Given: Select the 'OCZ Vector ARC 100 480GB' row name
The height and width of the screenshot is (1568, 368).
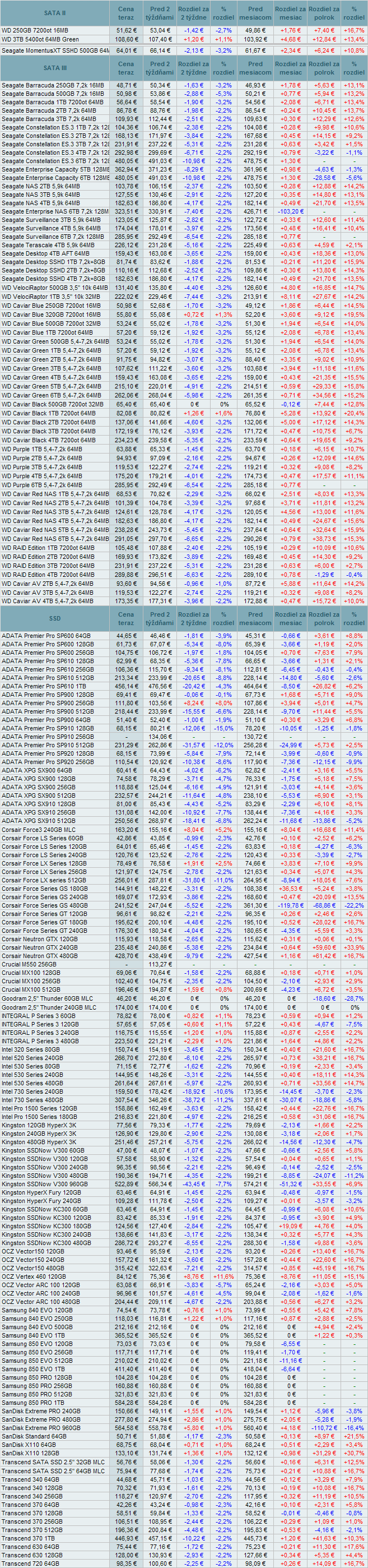Looking at the screenshot, I should point(41,1301).
